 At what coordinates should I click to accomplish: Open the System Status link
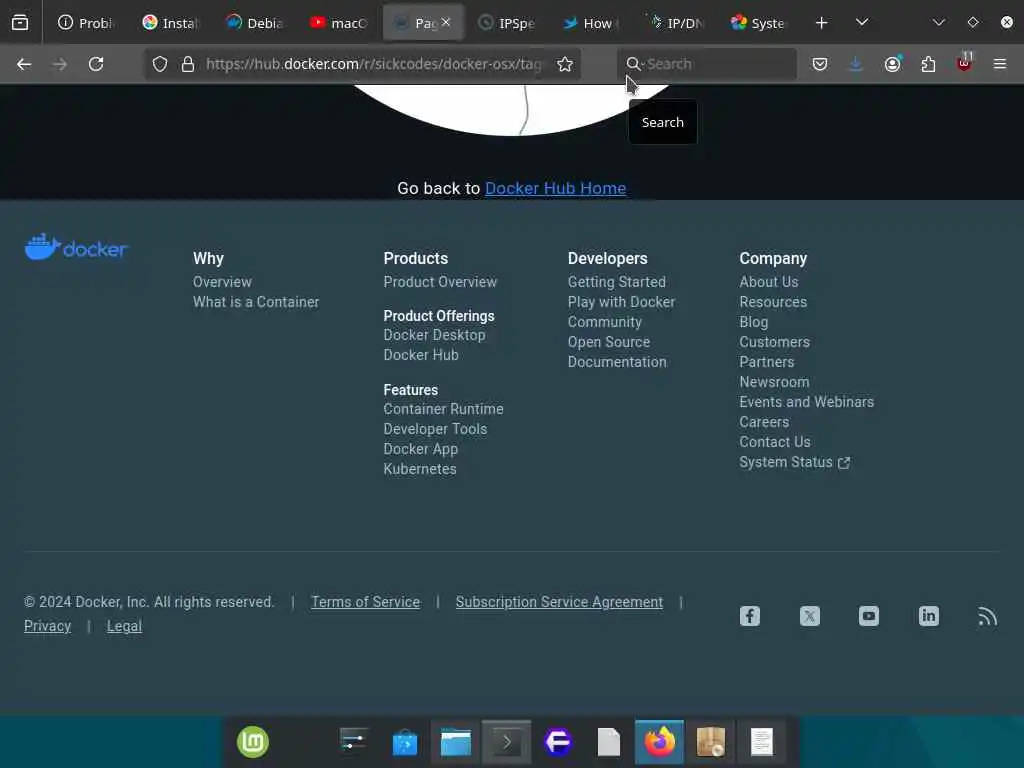click(x=795, y=462)
